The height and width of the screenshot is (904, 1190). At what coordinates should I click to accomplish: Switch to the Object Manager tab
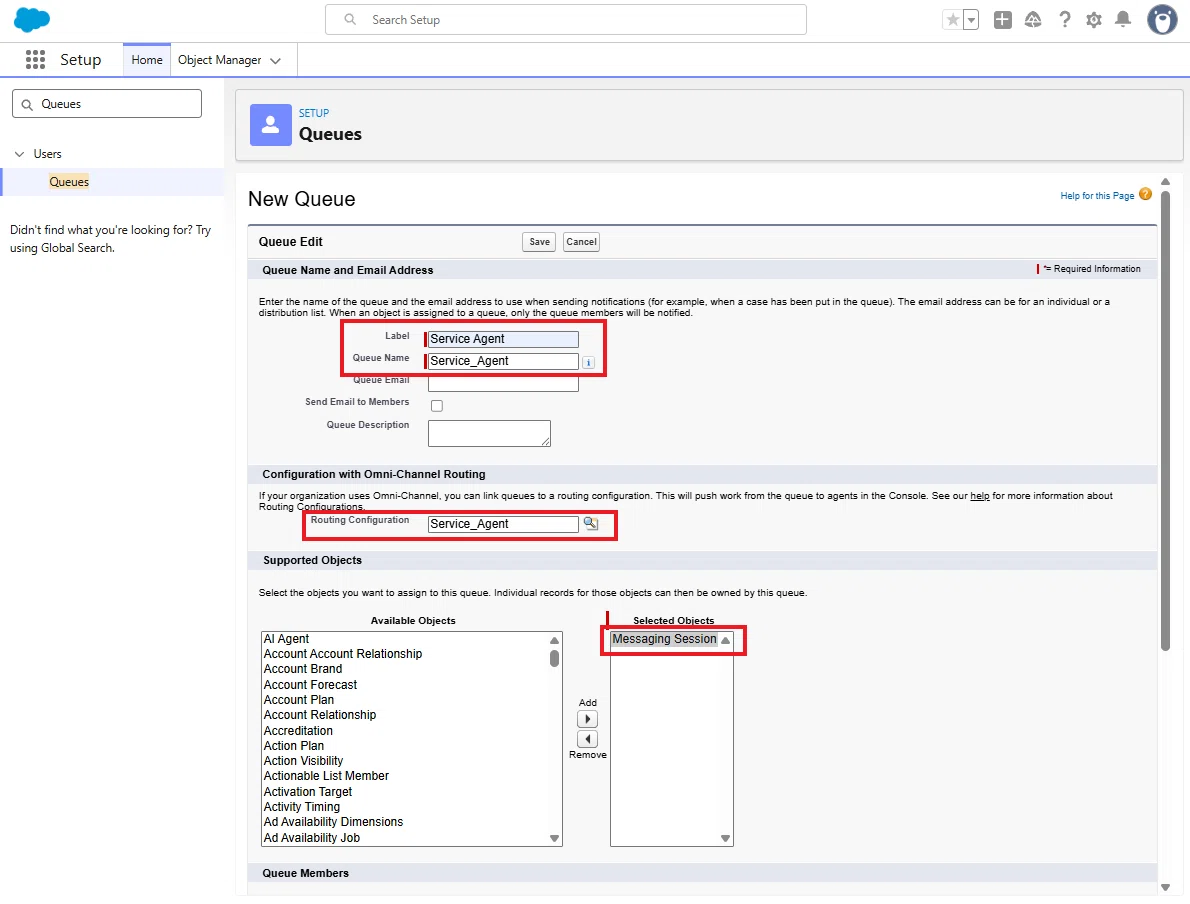(x=219, y=60)
